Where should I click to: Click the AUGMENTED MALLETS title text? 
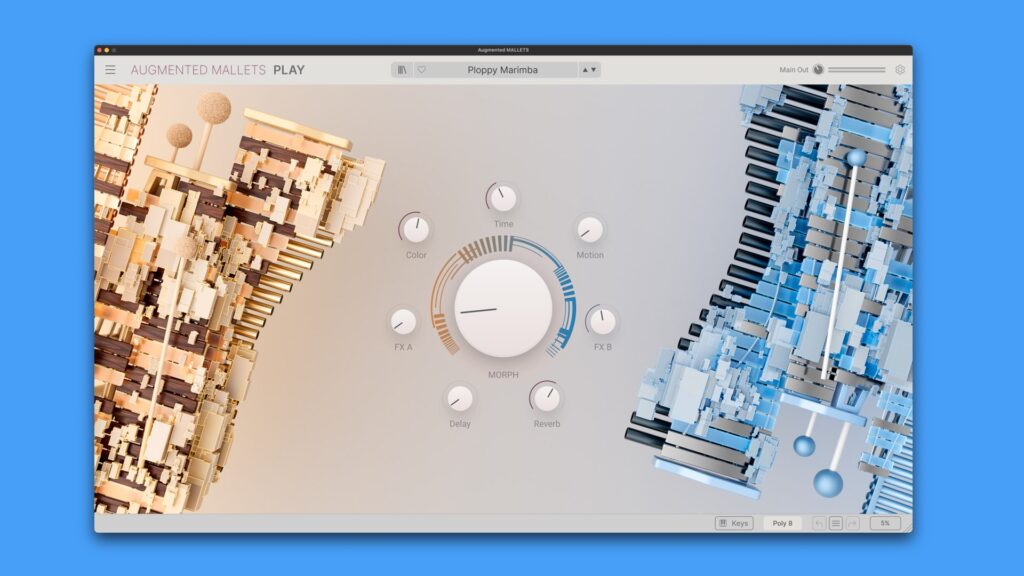pyautogui.click(x=198, y=70)
